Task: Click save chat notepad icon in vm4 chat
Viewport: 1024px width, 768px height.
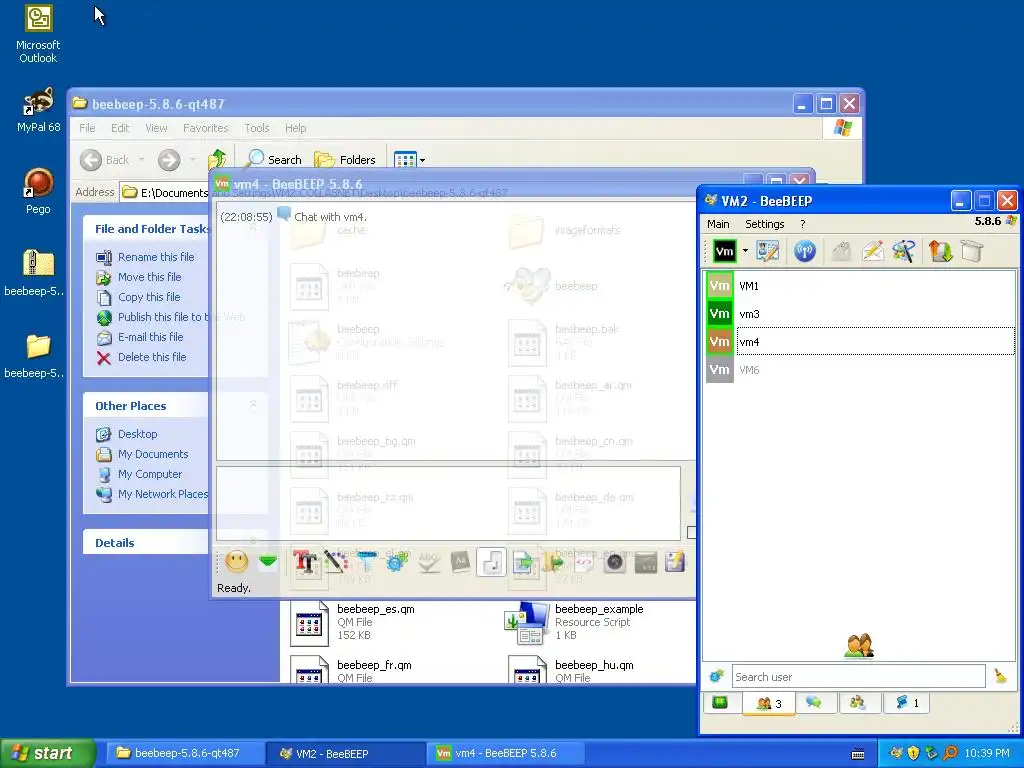Action: point(675,562)
